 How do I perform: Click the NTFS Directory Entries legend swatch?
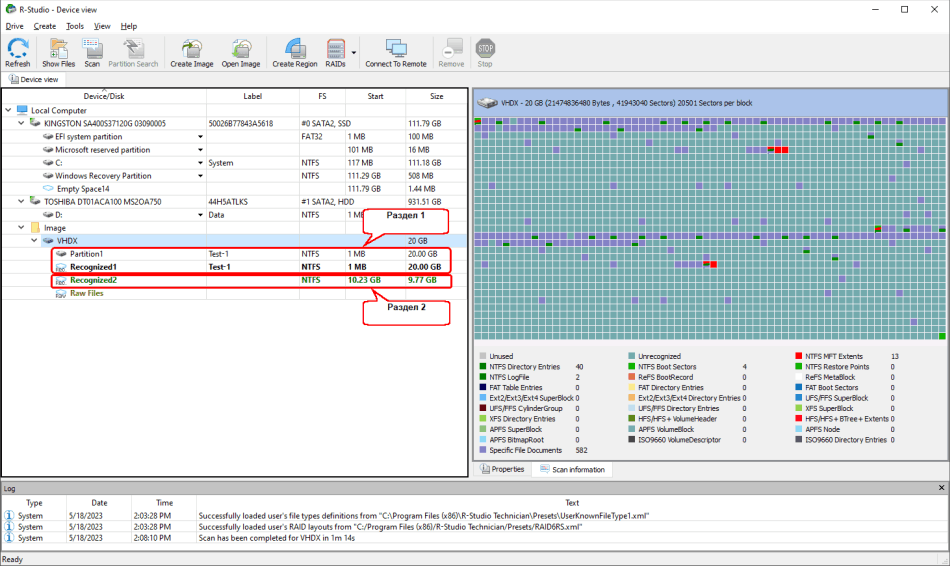483,367
